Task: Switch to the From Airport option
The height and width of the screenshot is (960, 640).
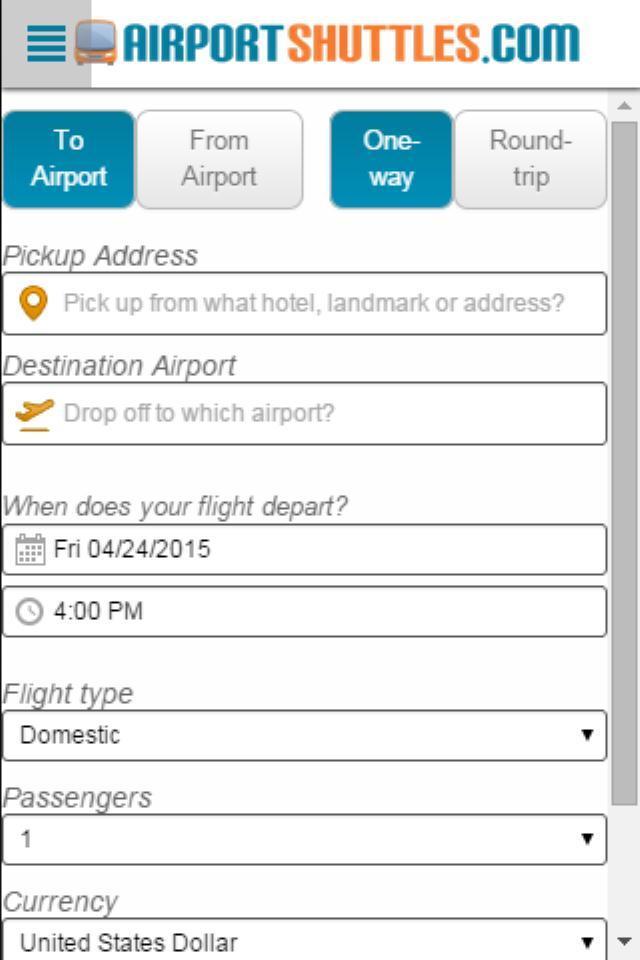Action: pos(219,158)
